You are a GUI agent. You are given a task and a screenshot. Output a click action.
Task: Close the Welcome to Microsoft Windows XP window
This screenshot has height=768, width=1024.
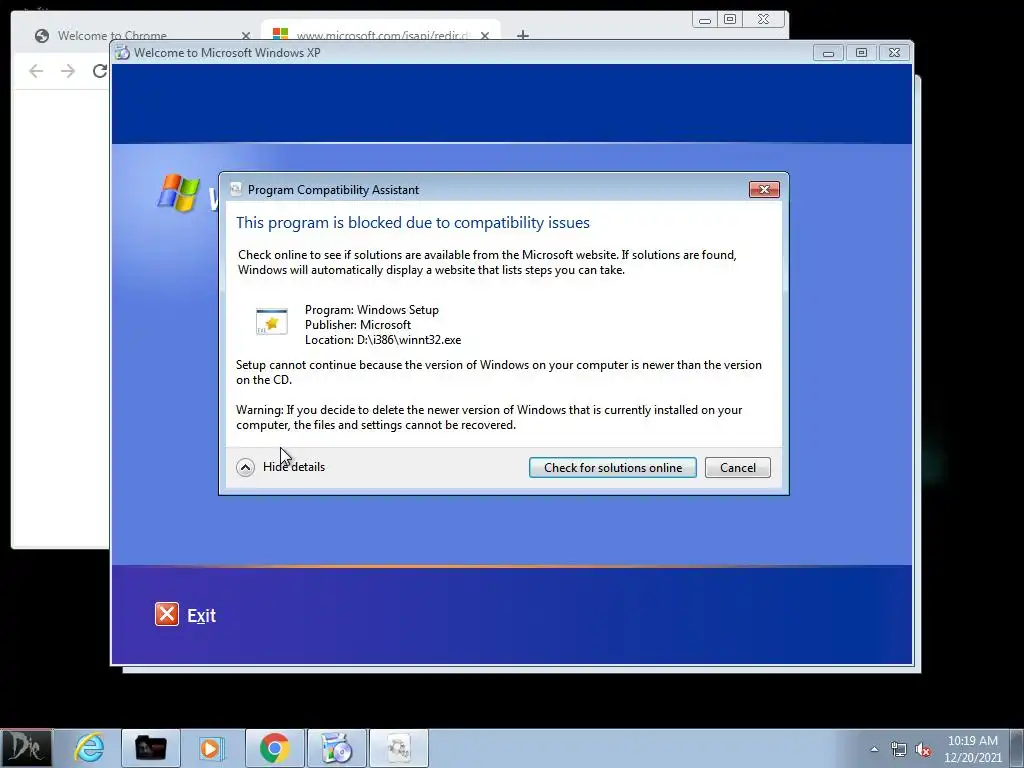tap(895, 53)
